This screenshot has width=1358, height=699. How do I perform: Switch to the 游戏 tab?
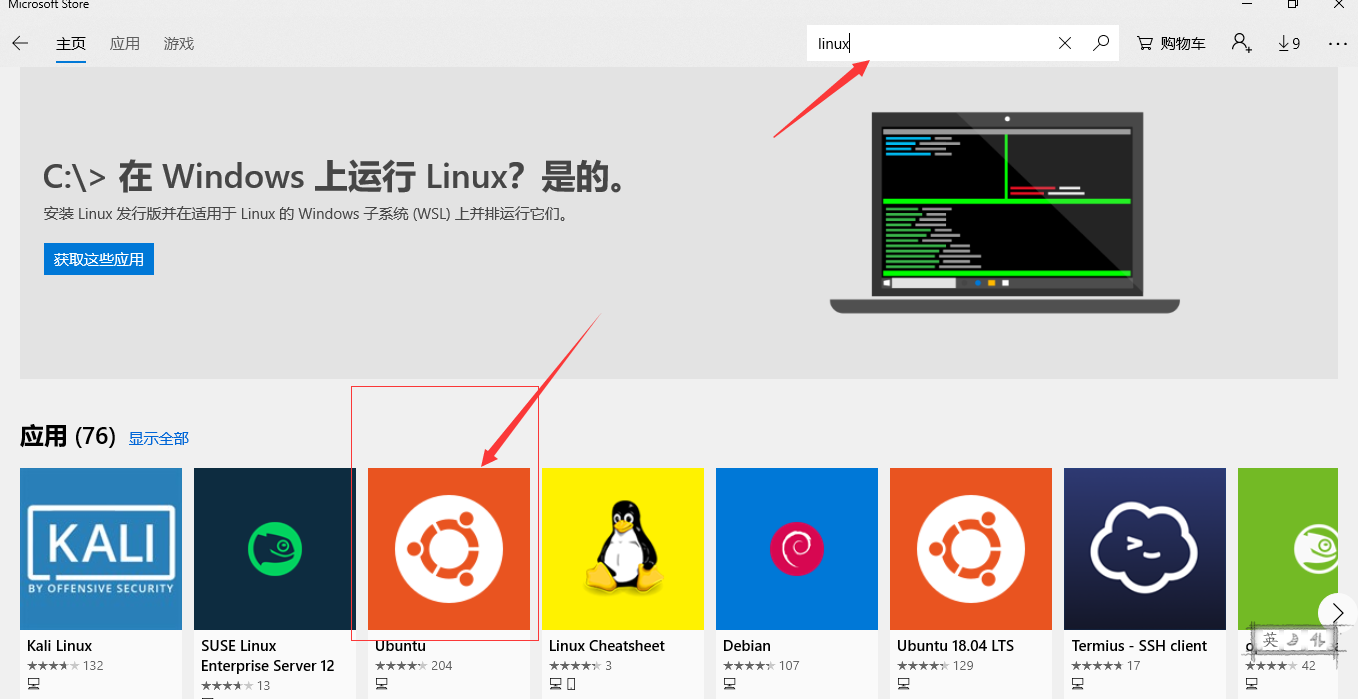click(178, 43)
